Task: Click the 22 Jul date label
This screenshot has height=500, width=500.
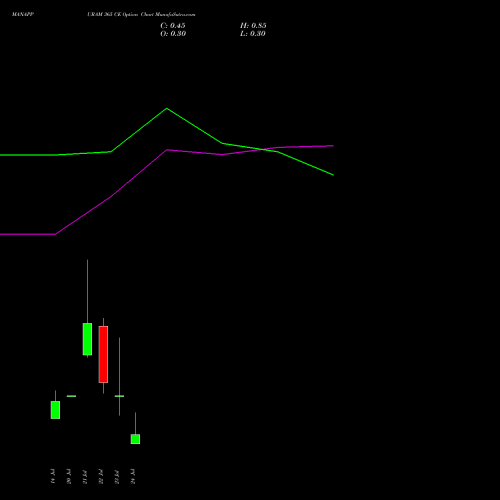Action: [x=101, y=476]
